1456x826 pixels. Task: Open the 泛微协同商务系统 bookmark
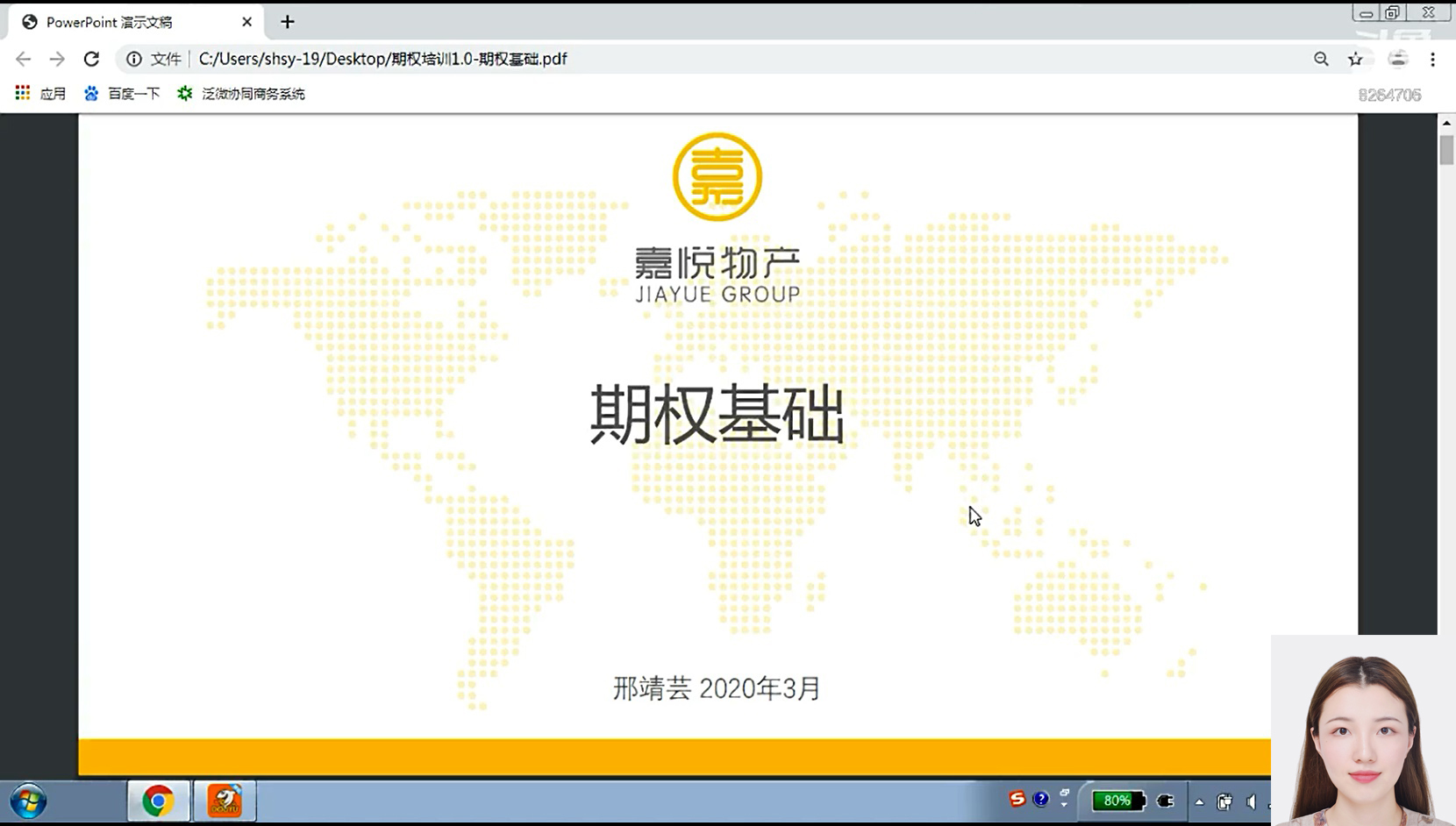point(241,93)
